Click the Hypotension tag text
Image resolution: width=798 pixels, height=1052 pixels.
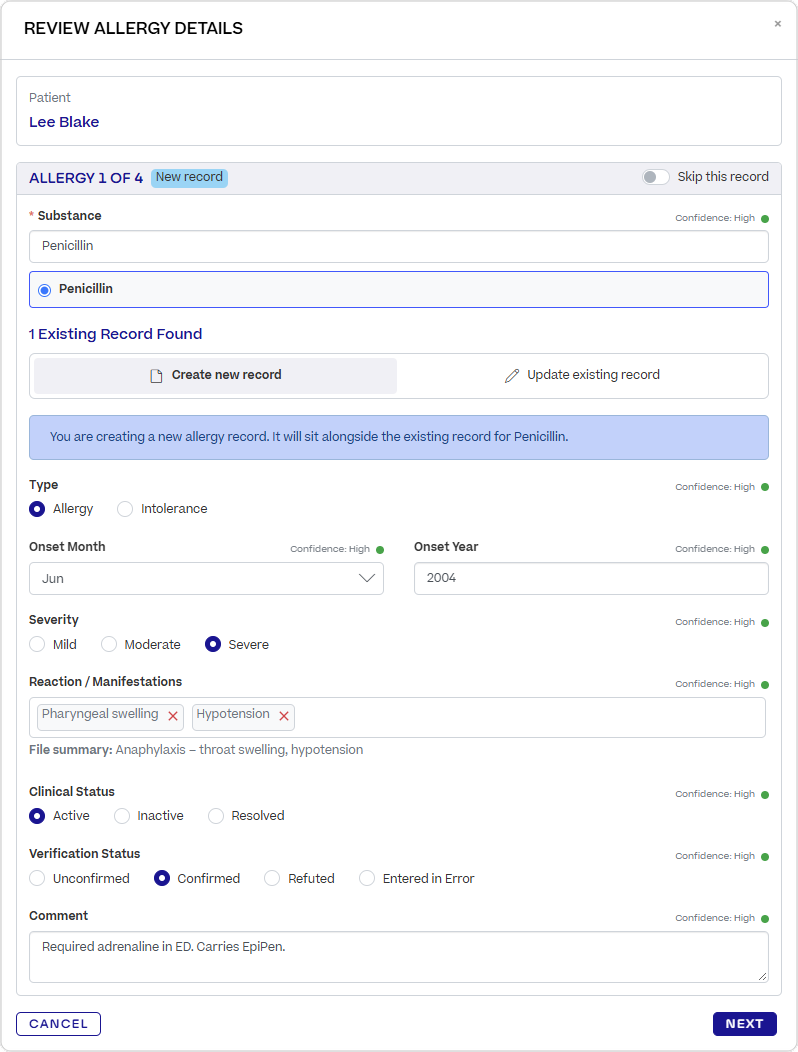[233, 714]
